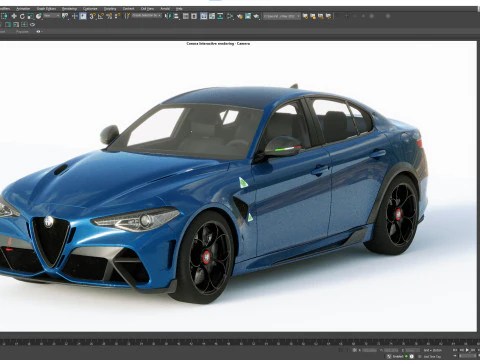Select the Select and Move tool

tap(14, 16)
